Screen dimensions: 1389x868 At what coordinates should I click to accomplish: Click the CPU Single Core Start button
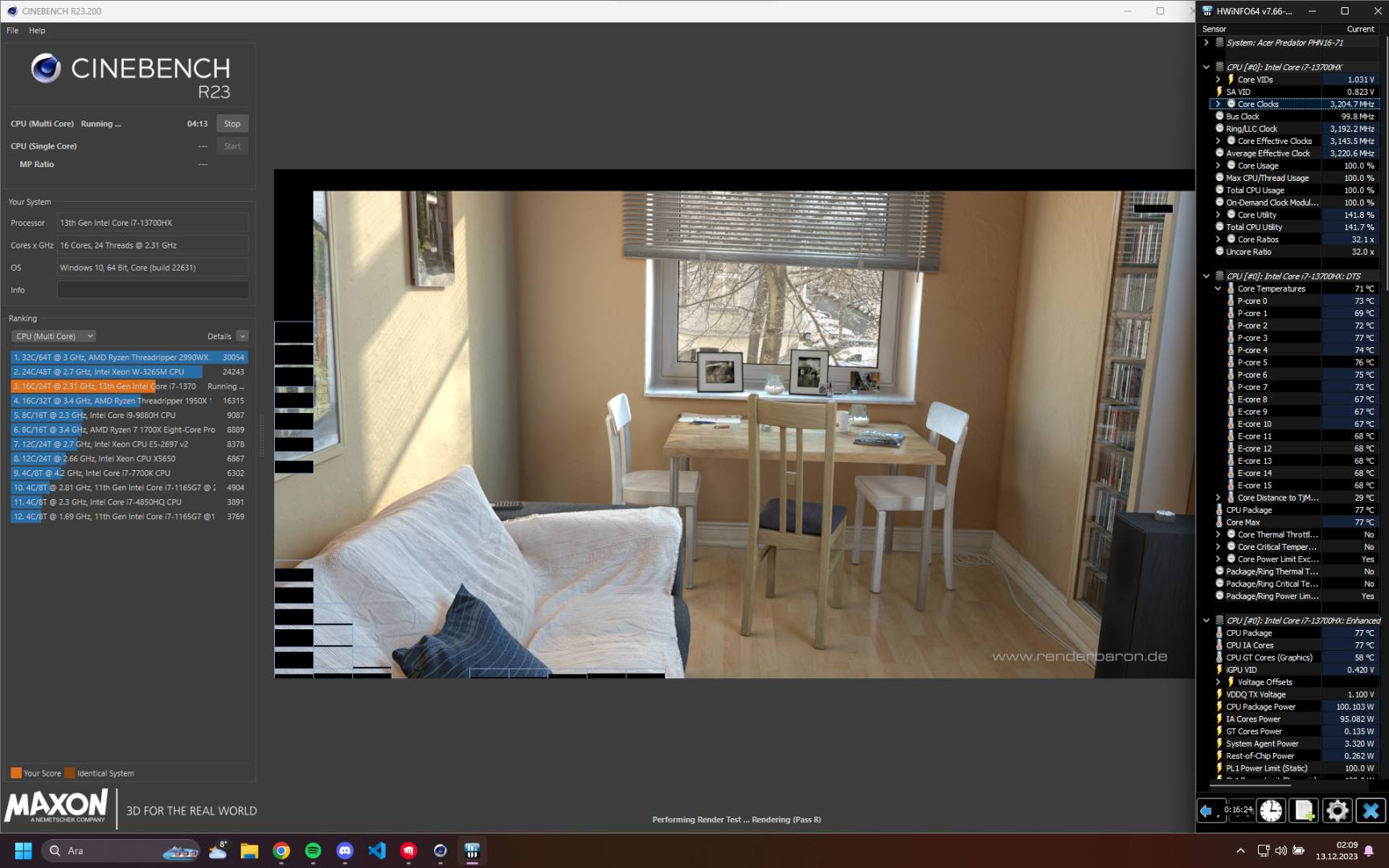pyautogui.click(x=232, y=146)
